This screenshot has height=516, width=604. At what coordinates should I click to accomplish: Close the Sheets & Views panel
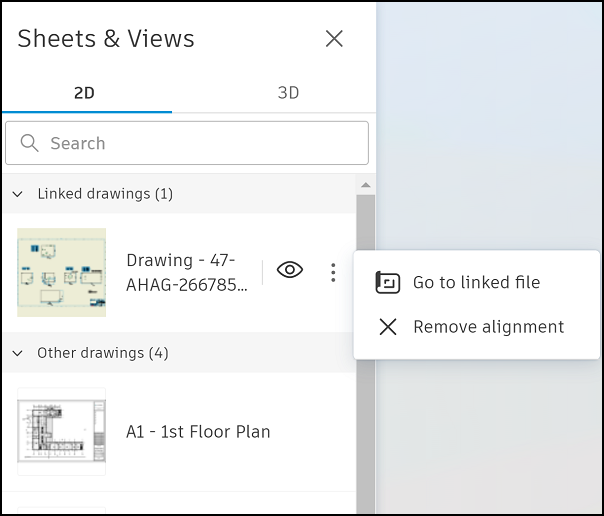[x=334, y=39]
